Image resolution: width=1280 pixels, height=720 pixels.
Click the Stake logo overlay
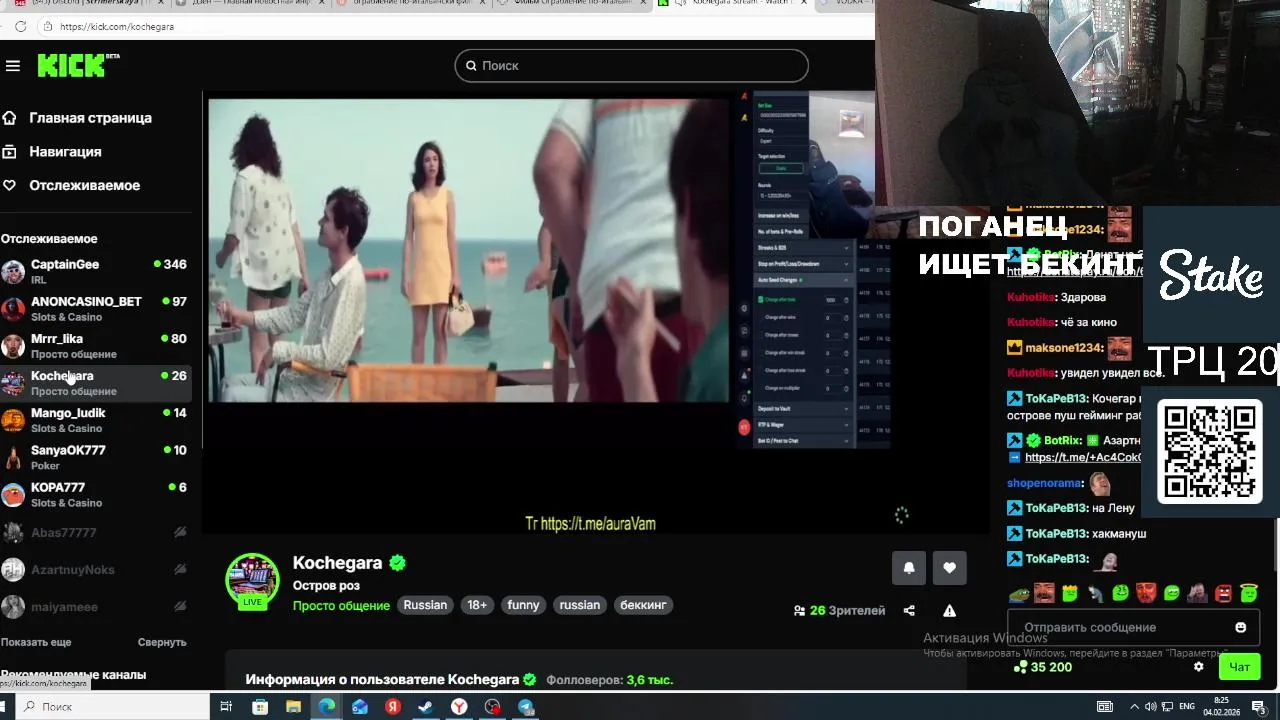coord(1211,274)
